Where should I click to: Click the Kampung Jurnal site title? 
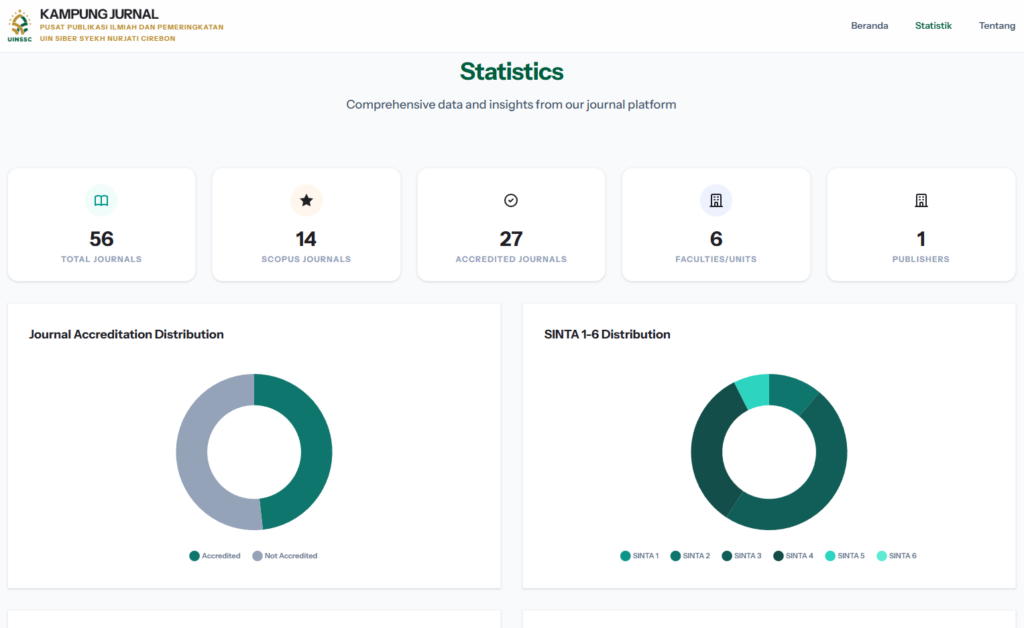pyautogui.click(x=99, y=14)
